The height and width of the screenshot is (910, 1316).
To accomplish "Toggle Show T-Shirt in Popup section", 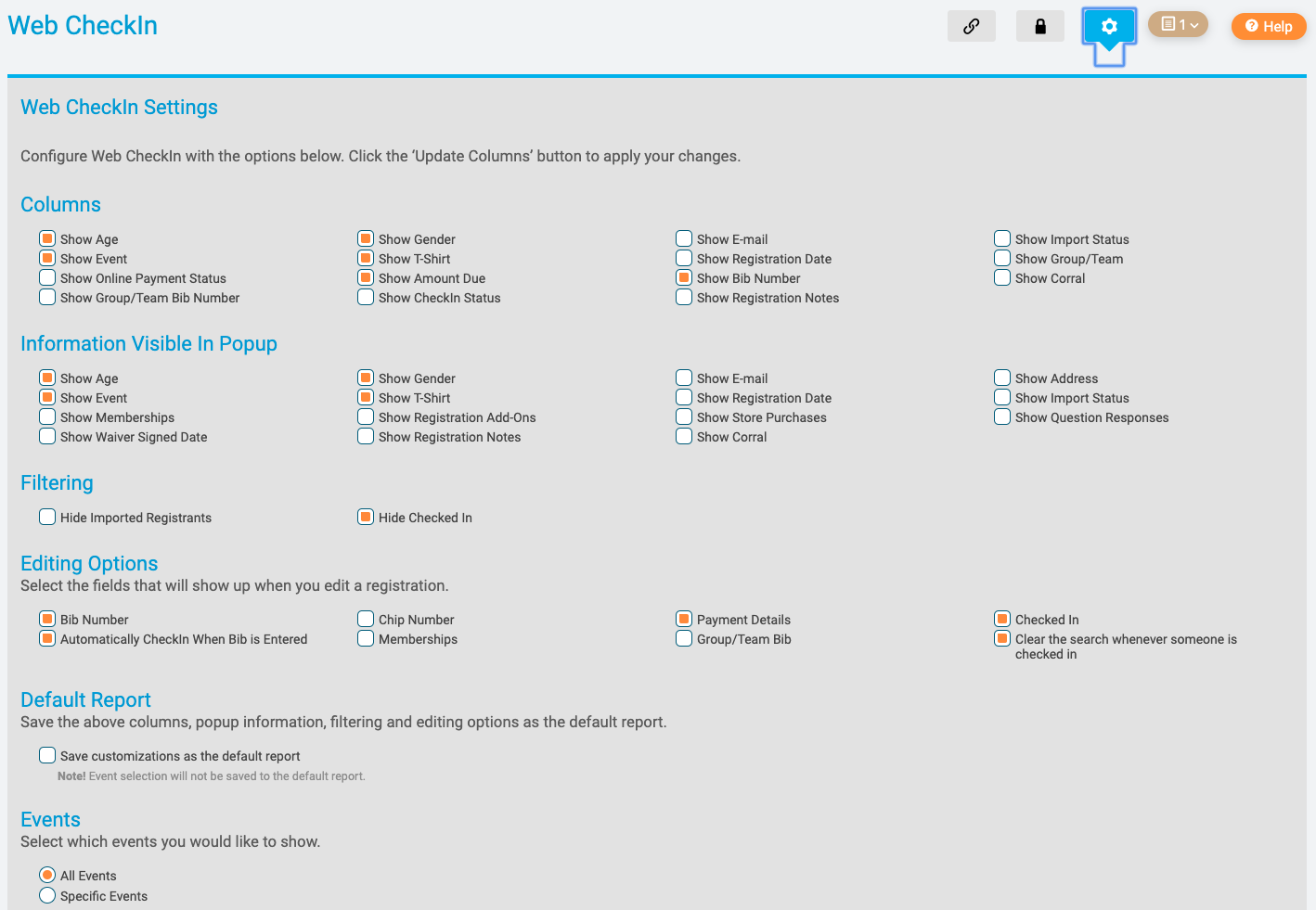I will pyautogui.click(x=366, y=397).
